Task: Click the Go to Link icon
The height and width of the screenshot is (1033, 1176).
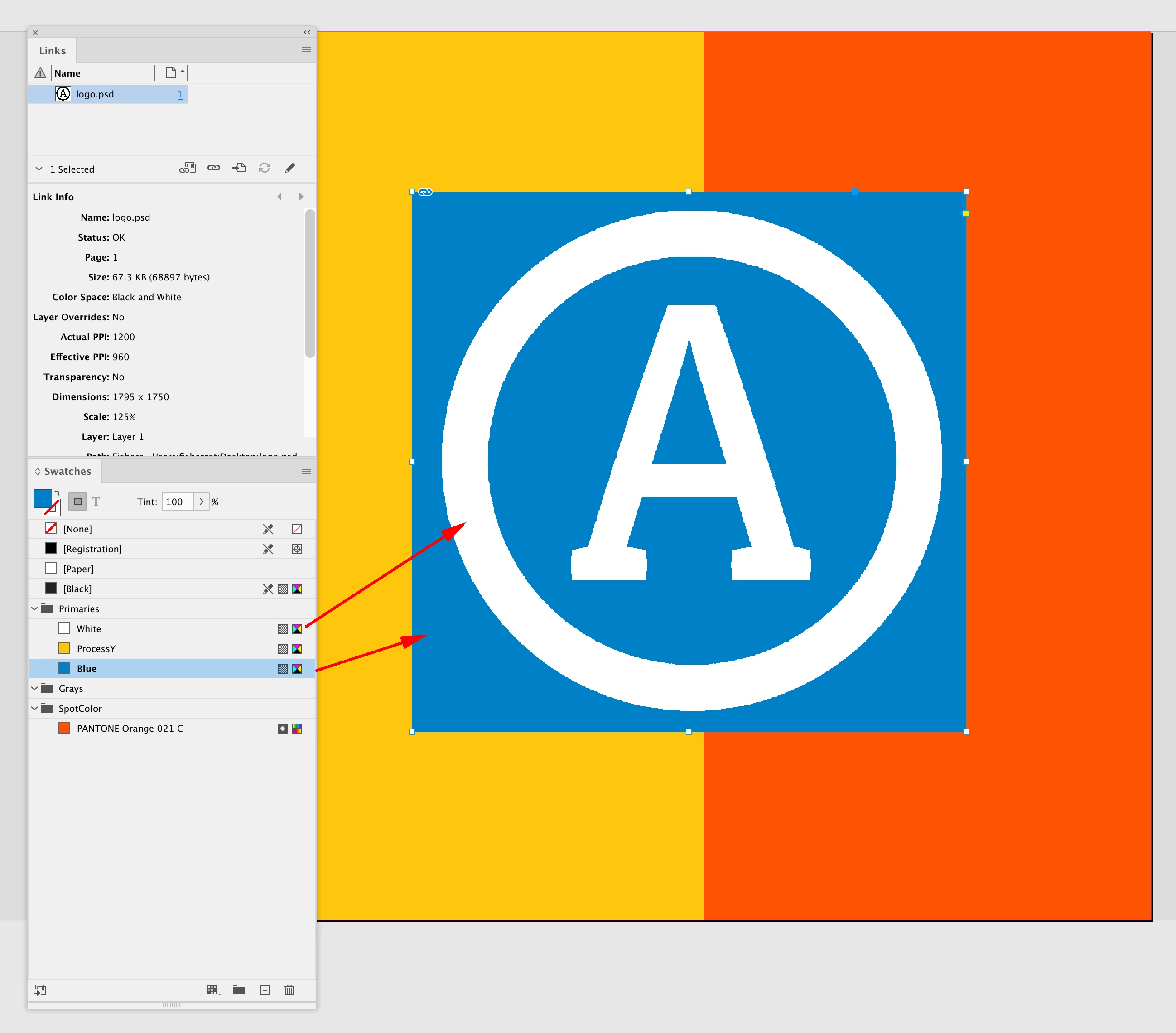Action: 239,168
